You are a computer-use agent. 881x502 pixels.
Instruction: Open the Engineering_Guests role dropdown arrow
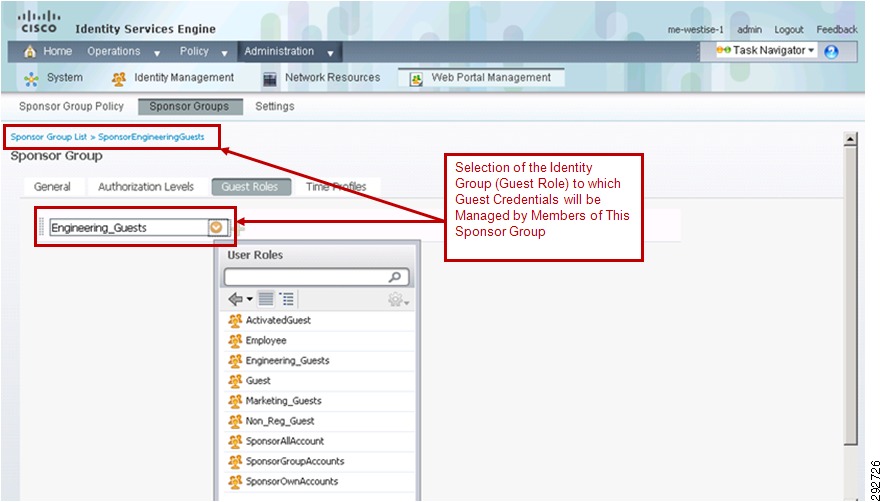tap(216, 227)
